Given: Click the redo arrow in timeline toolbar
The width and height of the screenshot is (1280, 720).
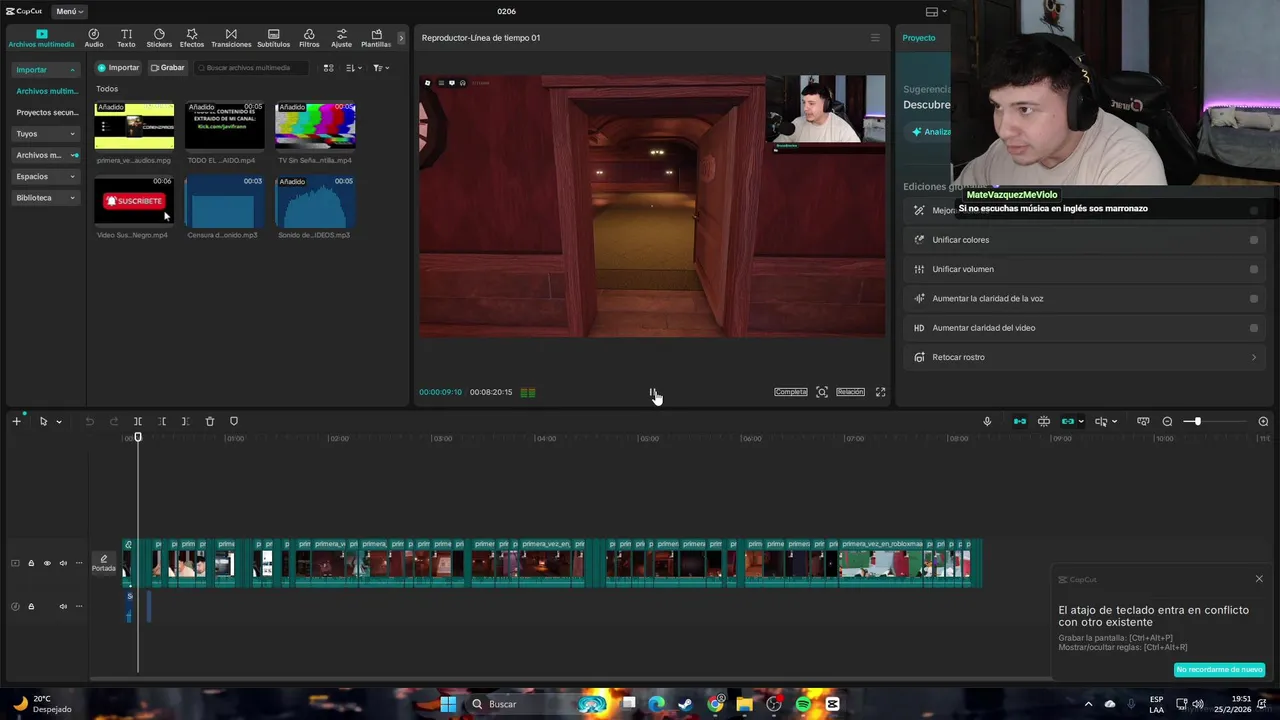Looking at the screenshot, I should point(114,421).
